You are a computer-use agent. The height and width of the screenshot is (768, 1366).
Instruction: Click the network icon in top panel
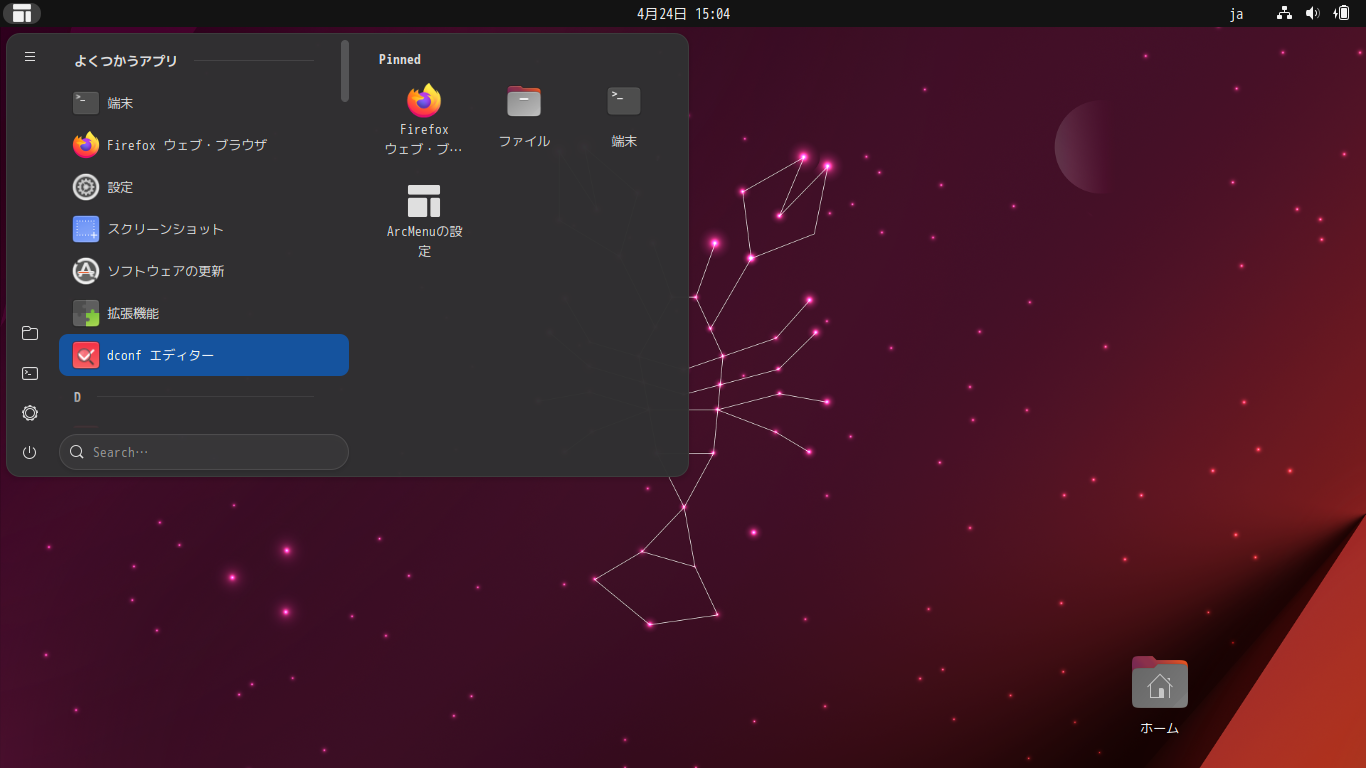point(1285,13)
